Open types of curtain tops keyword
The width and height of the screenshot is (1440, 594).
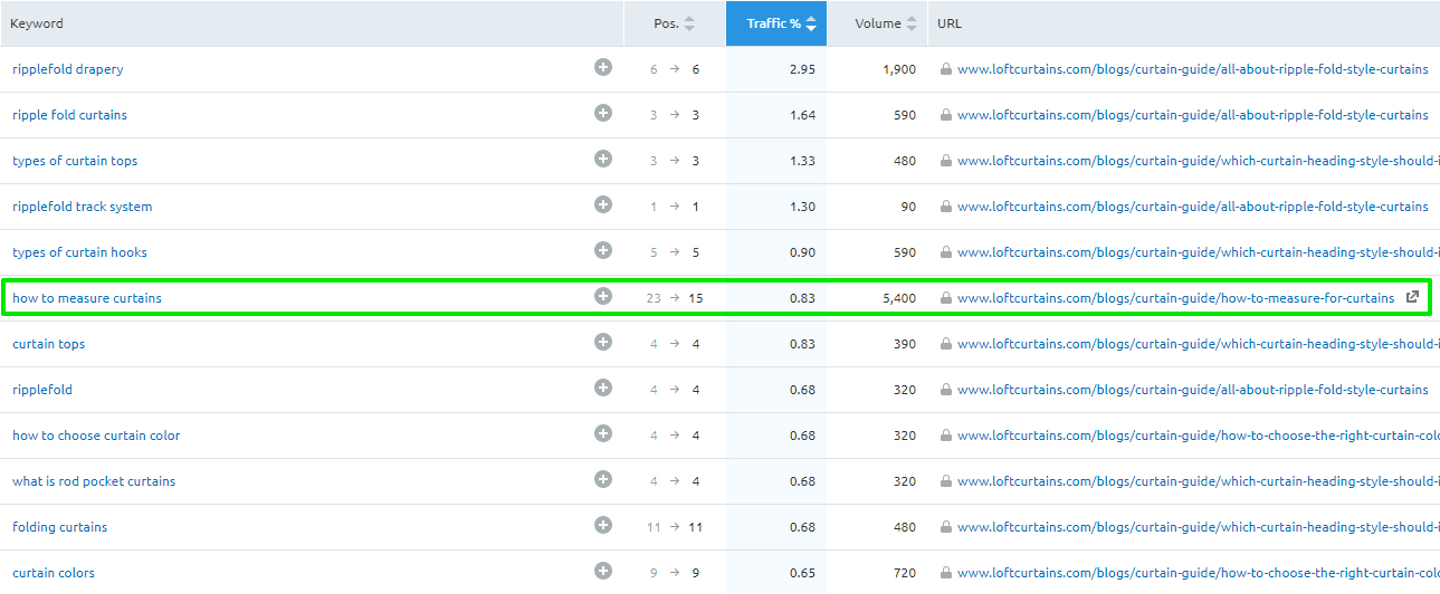tap(75, 161)
